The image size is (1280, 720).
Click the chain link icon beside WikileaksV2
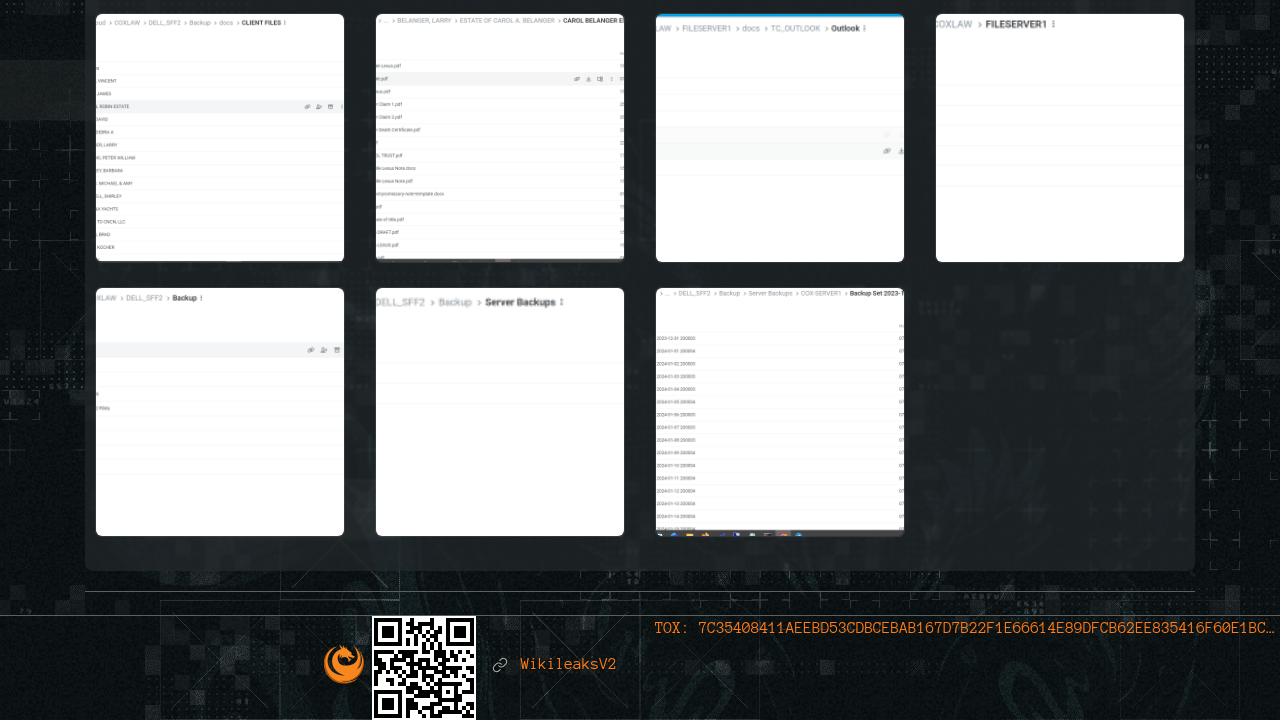[500, 665]
